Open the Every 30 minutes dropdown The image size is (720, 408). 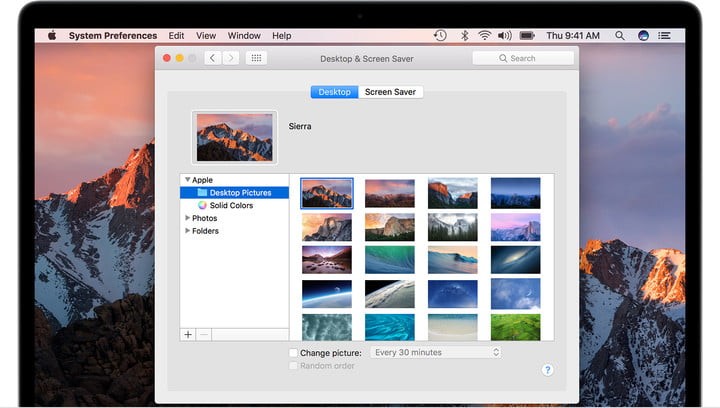click(x=435, y=352)
